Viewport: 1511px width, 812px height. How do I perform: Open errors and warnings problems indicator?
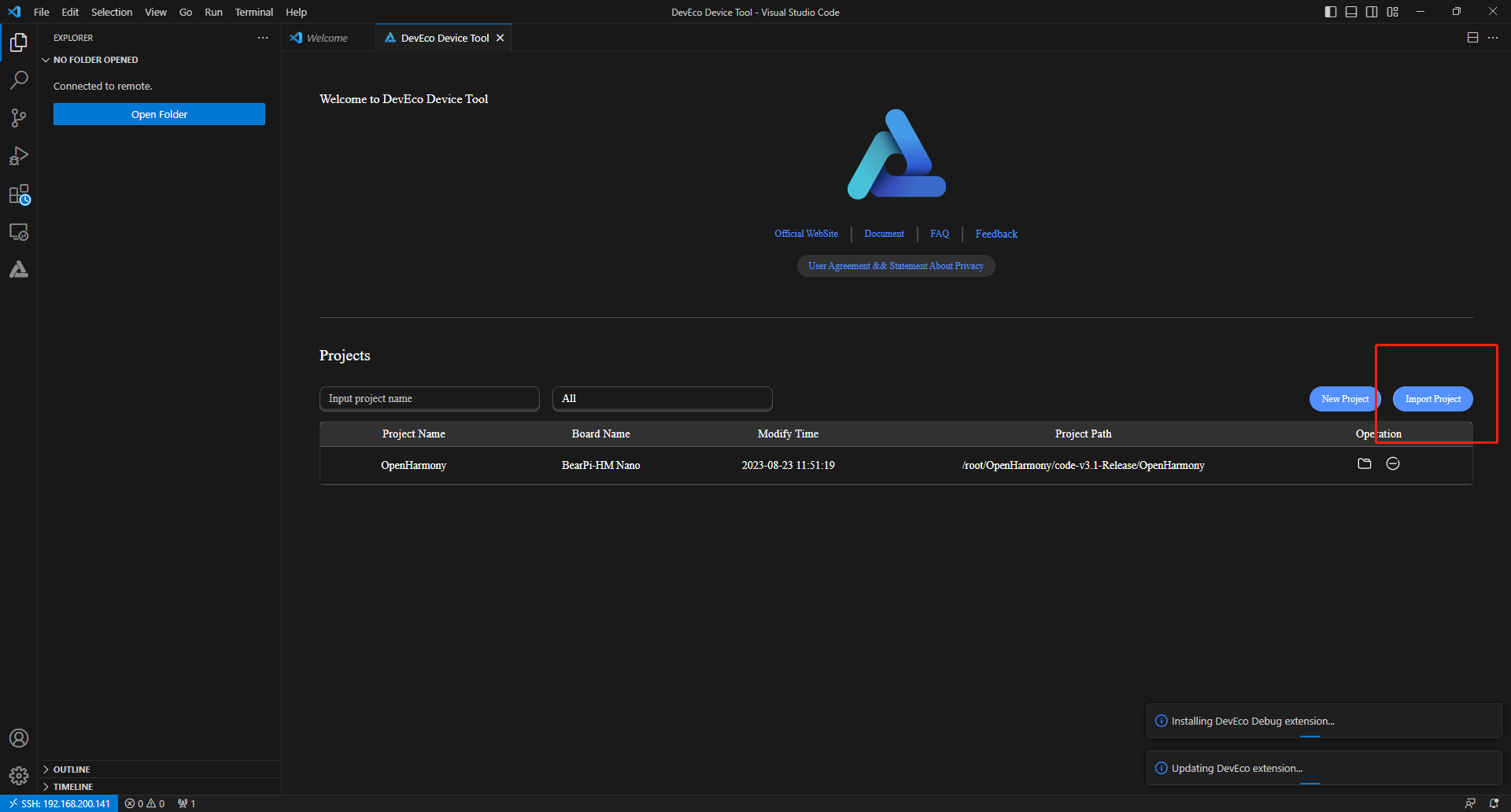coord(145,803)
